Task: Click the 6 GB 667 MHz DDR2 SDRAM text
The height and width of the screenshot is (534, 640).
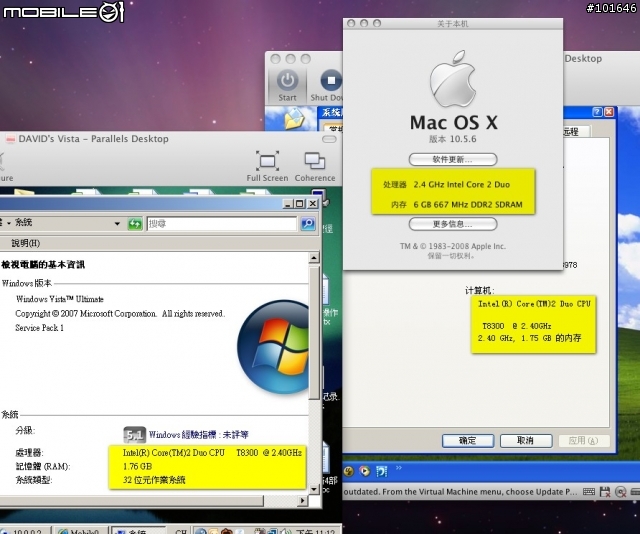Action: coord(468,205)
